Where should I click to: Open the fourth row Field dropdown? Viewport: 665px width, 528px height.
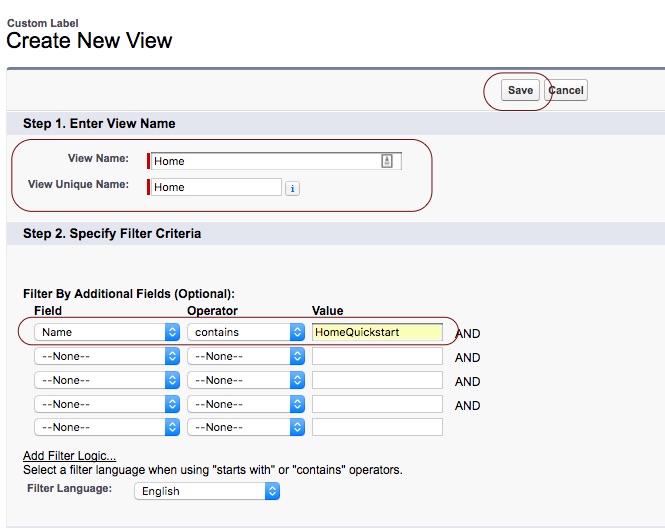point(107,404)
